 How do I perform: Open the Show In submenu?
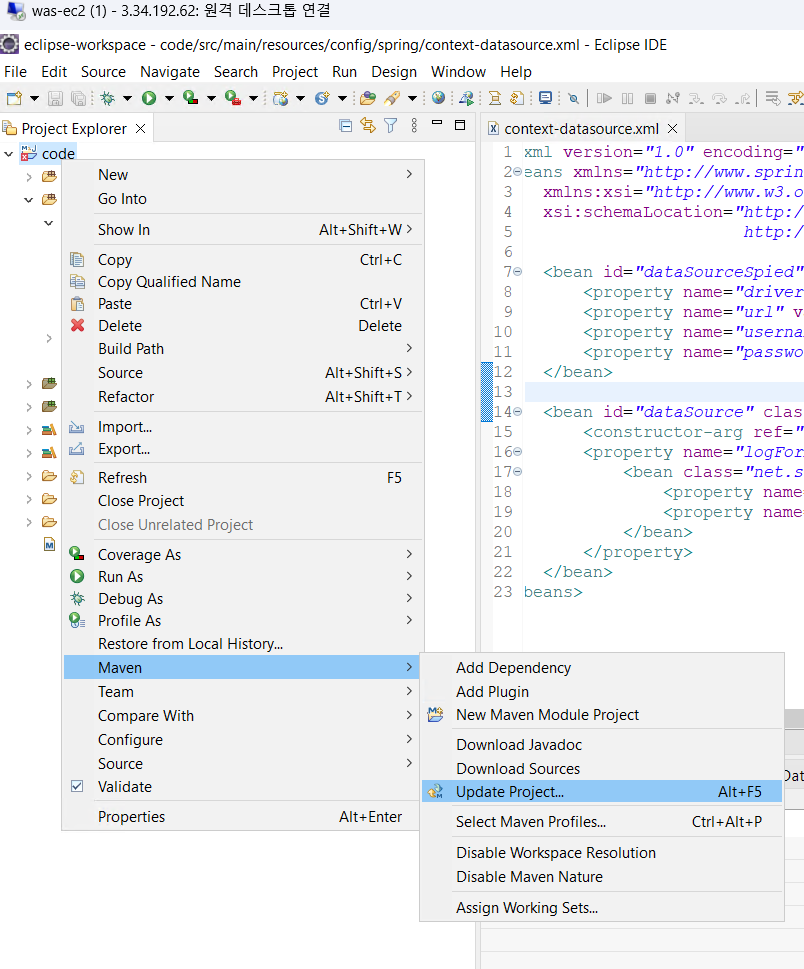point(244,230)
